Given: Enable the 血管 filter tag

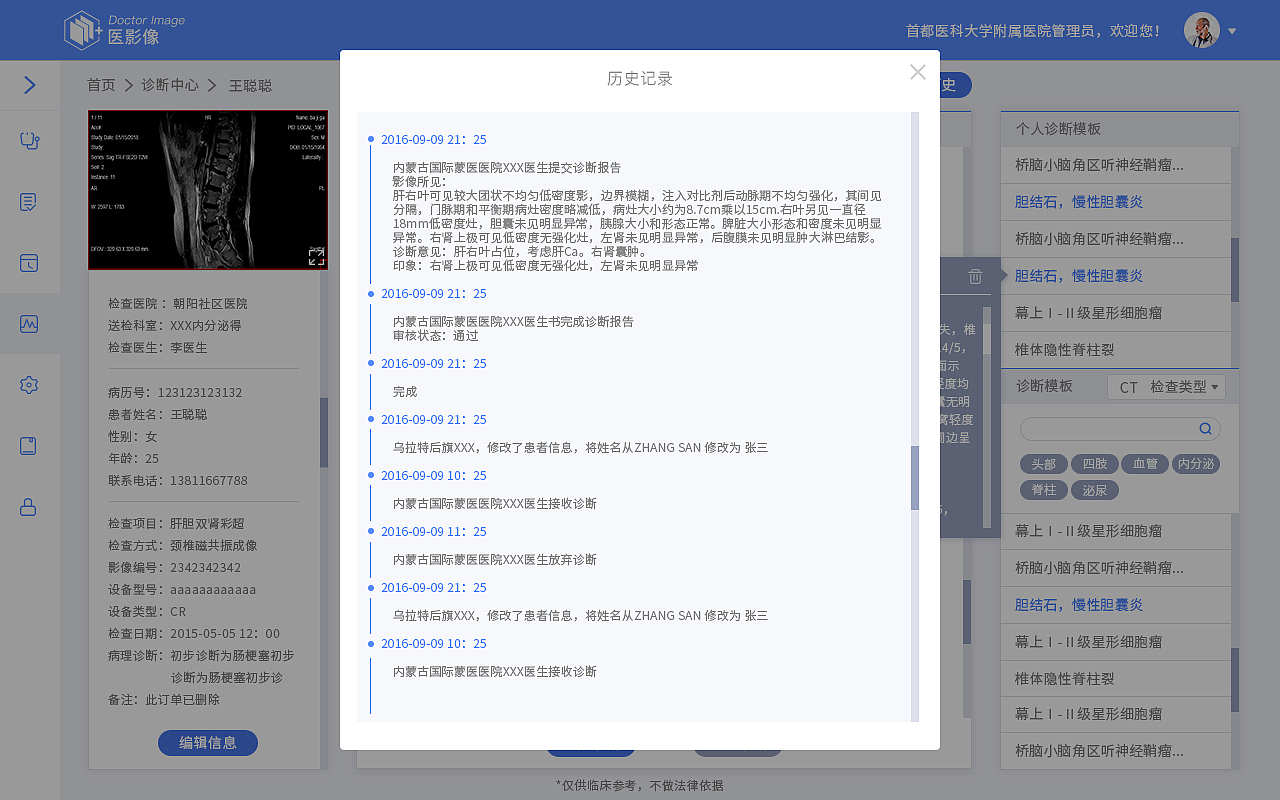Looking at the screenshot, I should (1144, 464).
